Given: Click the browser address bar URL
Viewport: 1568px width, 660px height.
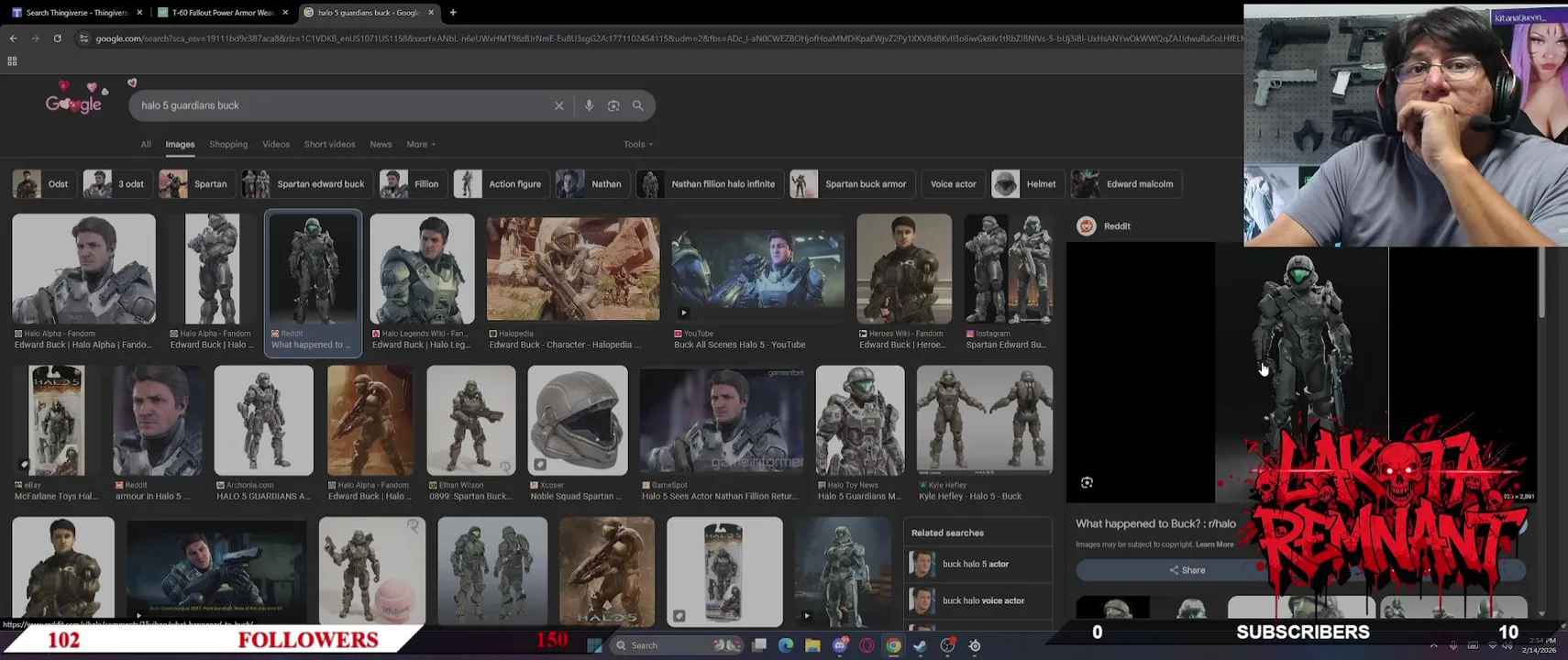Looking at the screenshot, I should pos(668,38).
